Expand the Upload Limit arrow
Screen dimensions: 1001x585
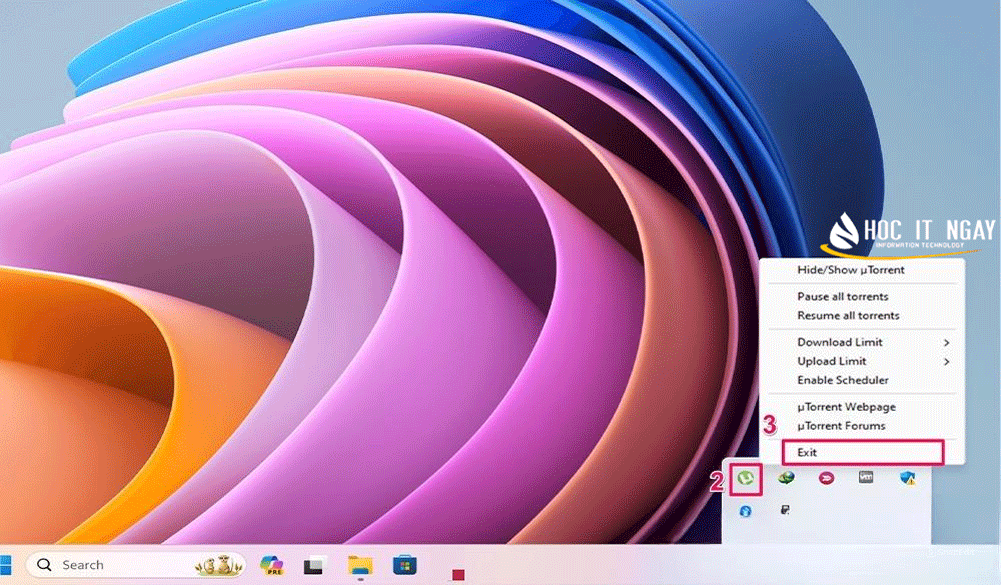point(947,362)
